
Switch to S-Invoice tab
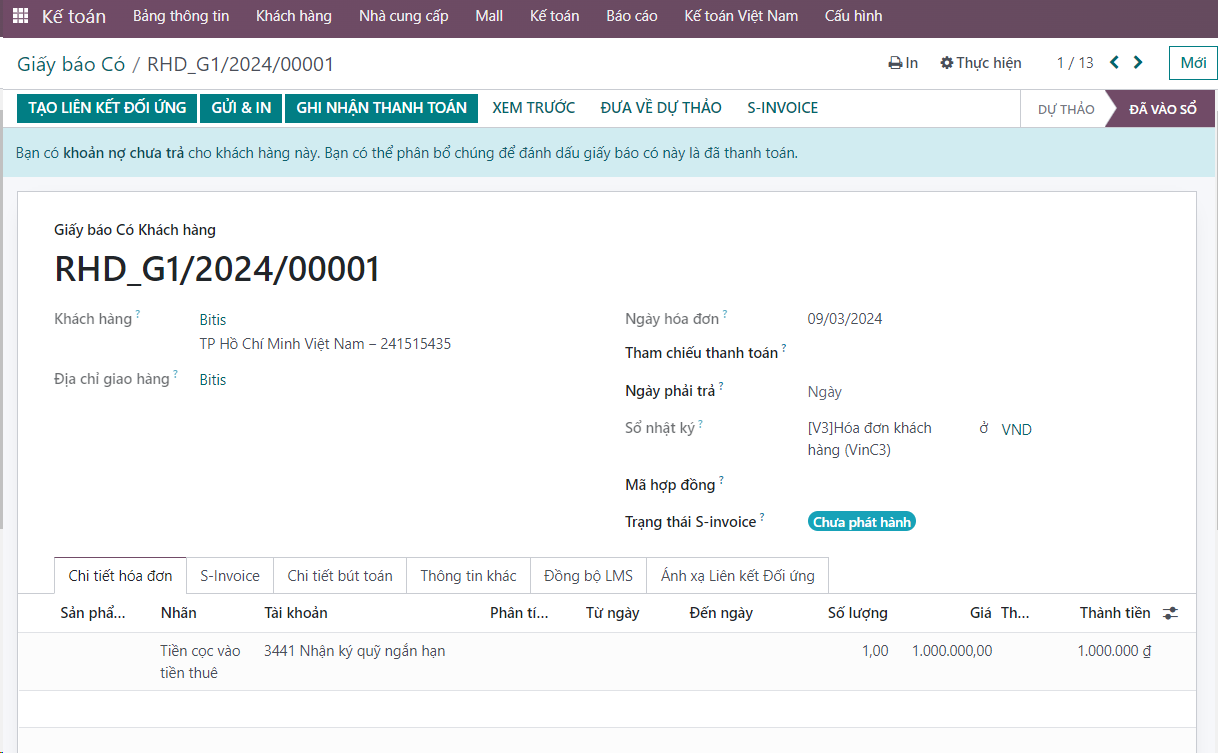click(x=230, y=575)
